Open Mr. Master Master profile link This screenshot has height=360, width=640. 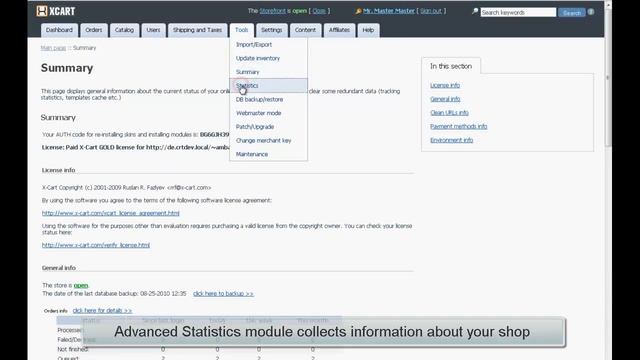[389, 11]
